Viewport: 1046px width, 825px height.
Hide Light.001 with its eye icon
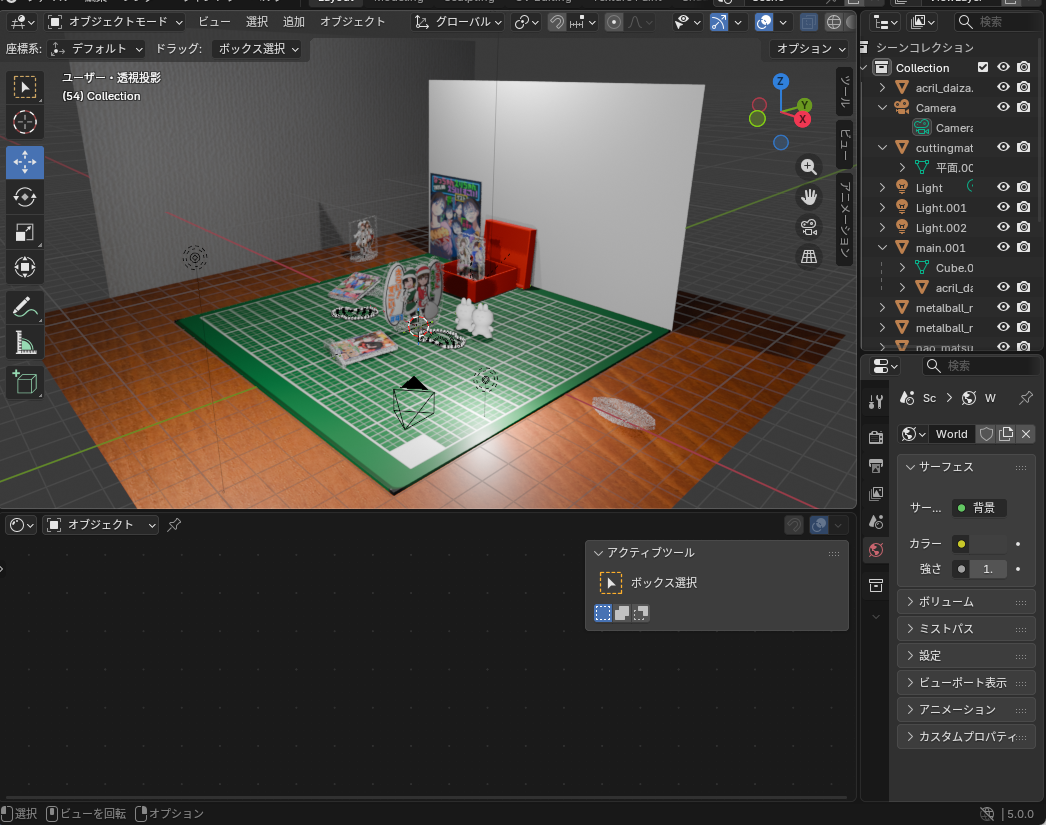pos(1003,207)
